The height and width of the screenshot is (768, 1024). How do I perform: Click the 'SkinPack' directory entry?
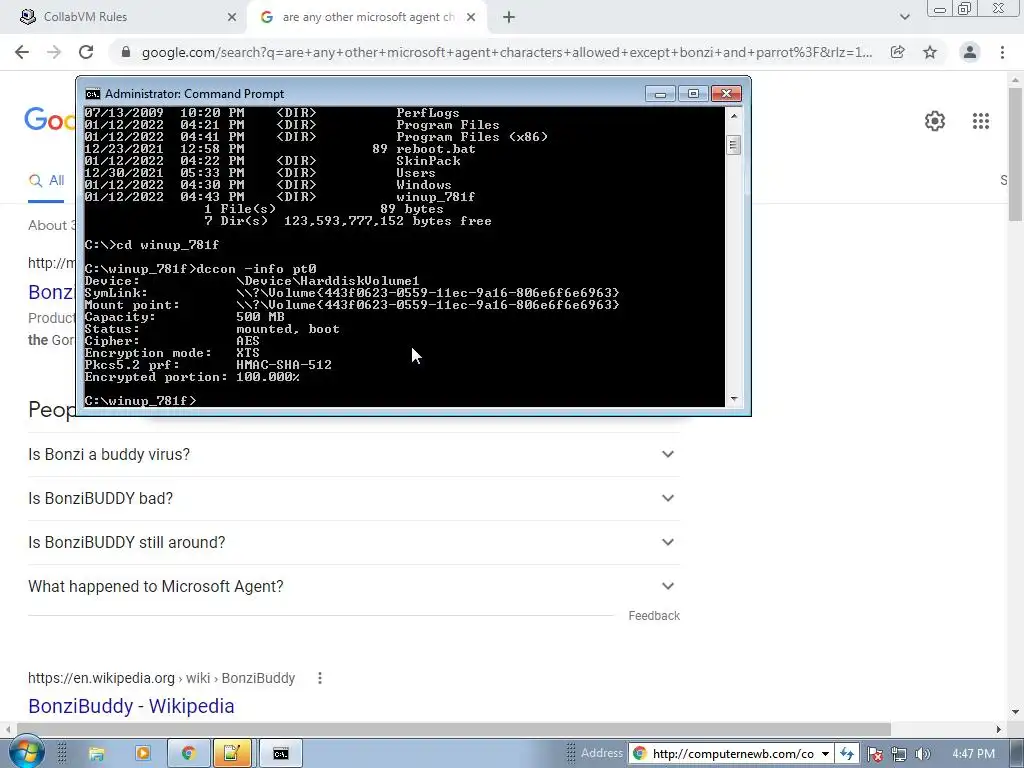point(428,161)
